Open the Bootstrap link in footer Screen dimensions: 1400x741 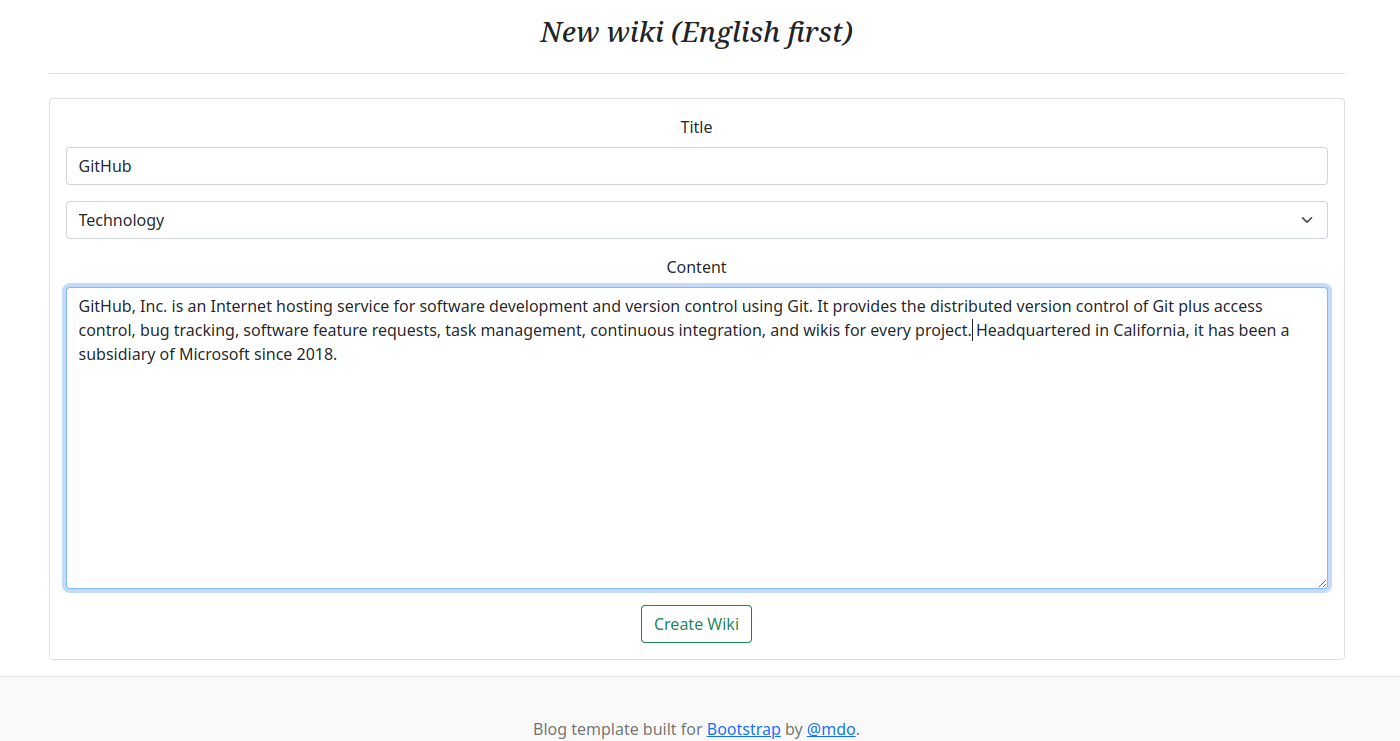[x=743, y=729]
